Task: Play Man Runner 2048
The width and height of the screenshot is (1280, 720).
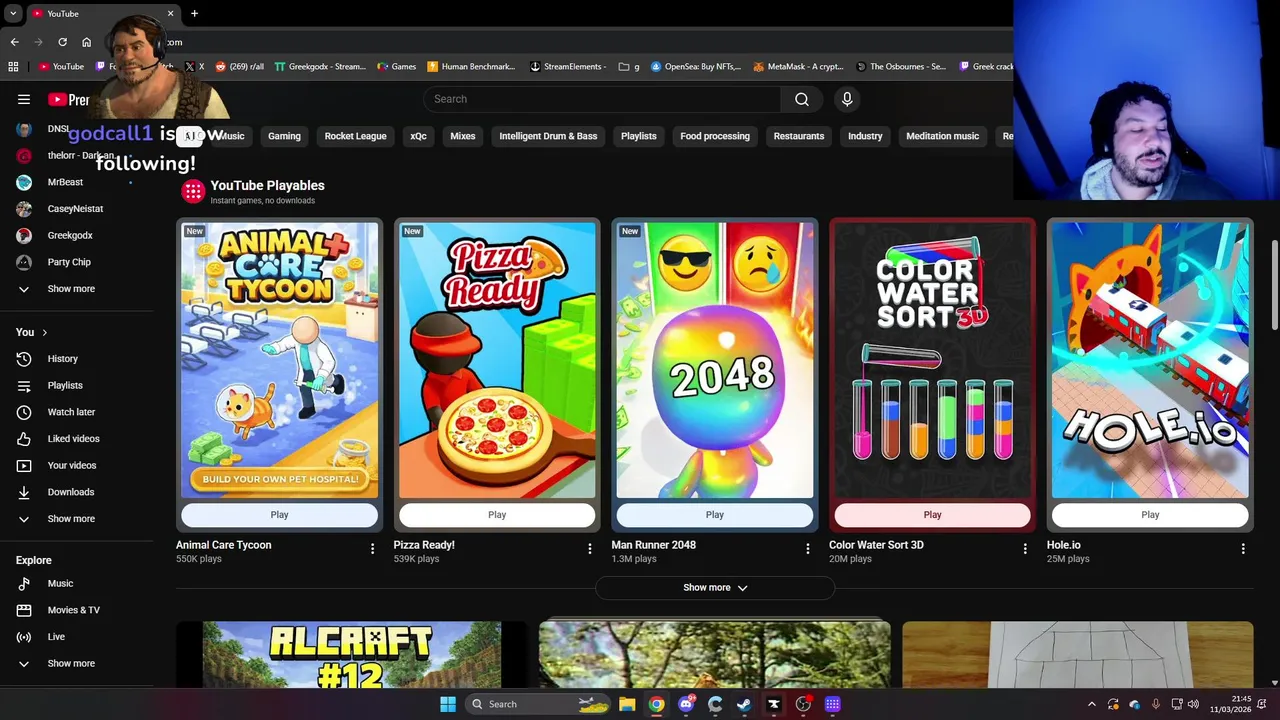Action: pyautogui.click(x=715, y=515)
